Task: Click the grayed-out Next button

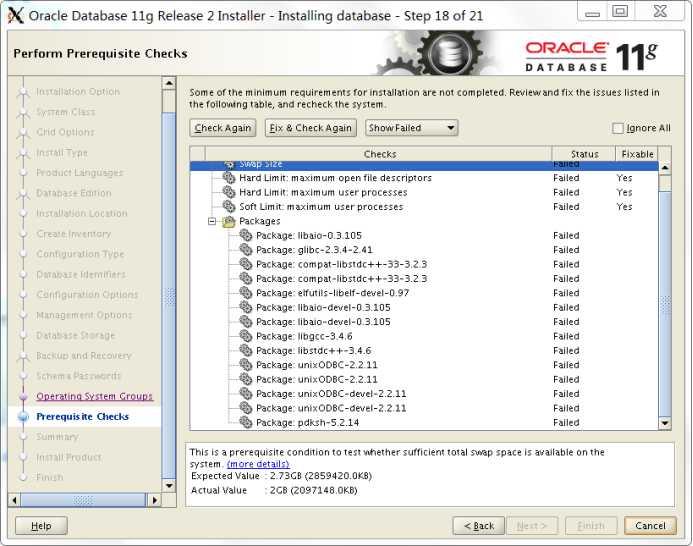Action: [x=532, y=526]
